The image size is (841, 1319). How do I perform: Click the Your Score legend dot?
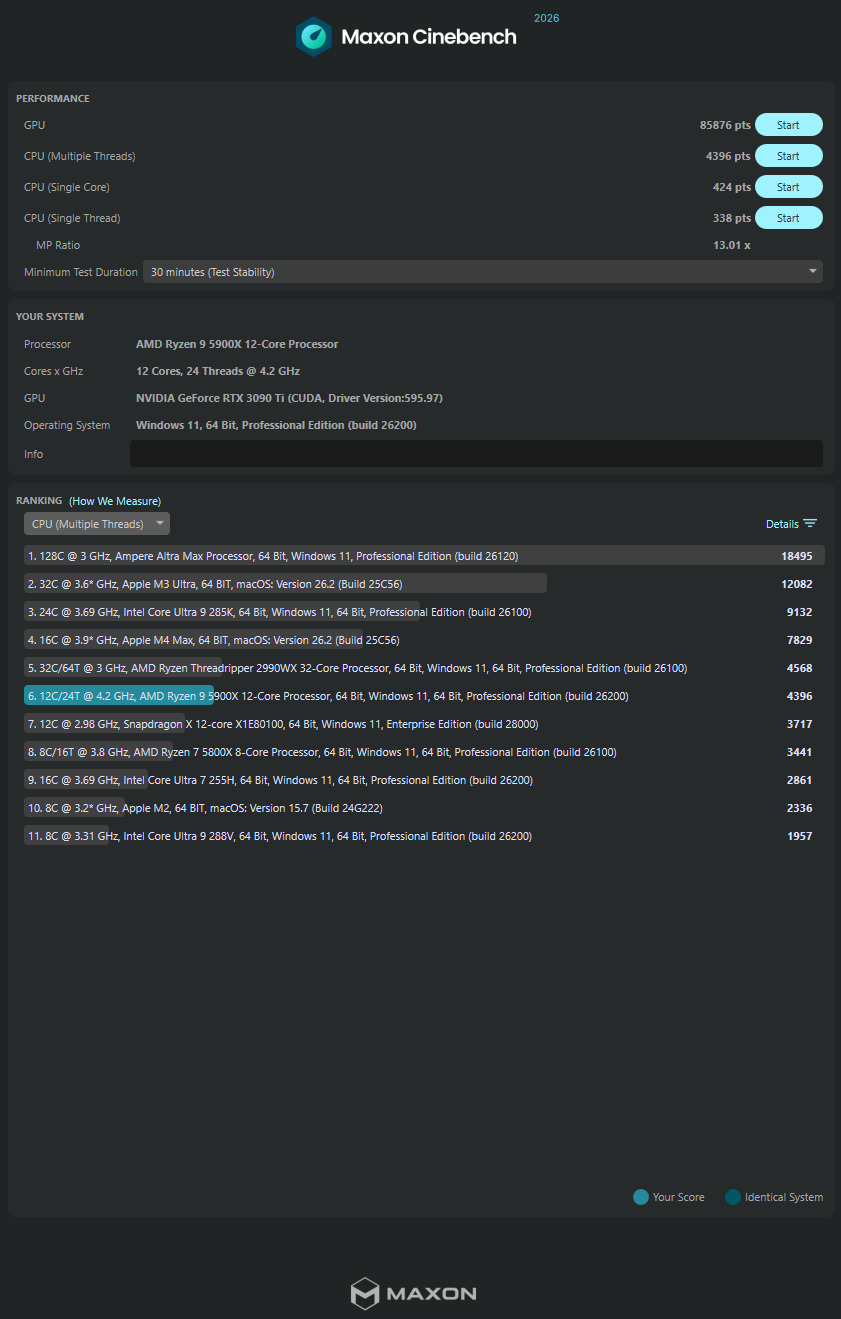pyautogui.click(x=641, y=1197)
